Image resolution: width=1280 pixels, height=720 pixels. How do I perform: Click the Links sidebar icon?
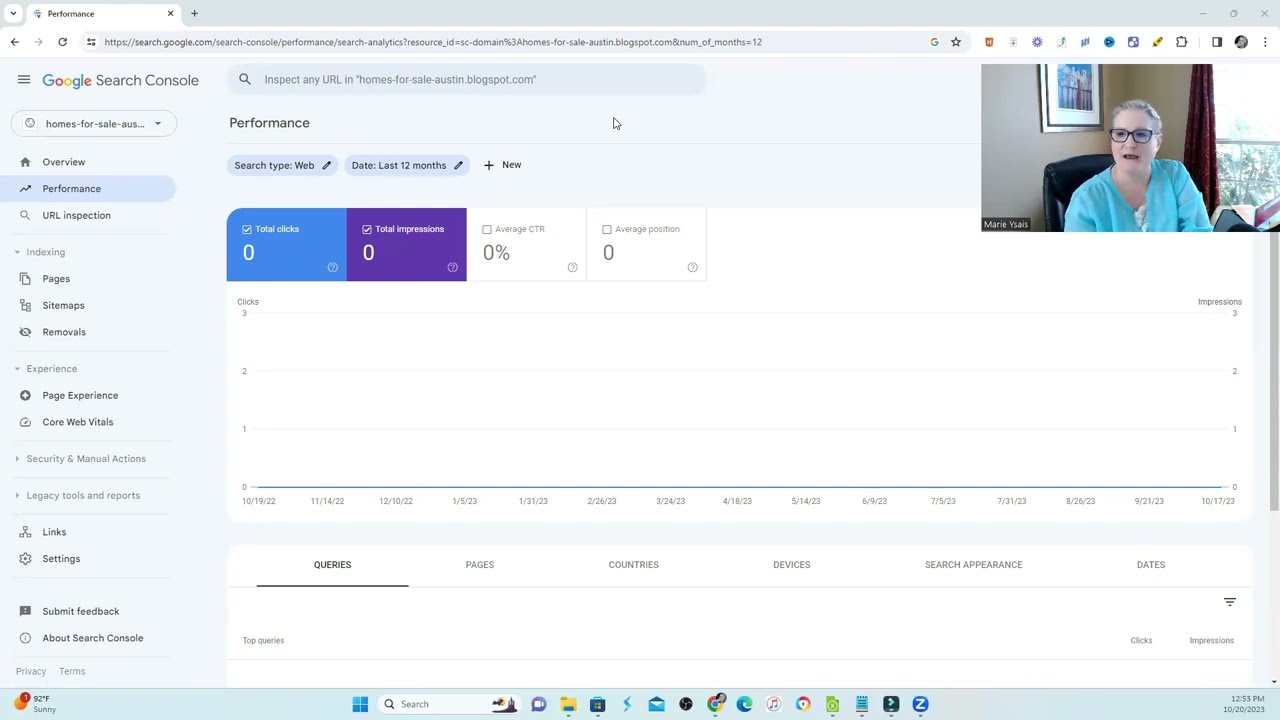click(25, 532)
